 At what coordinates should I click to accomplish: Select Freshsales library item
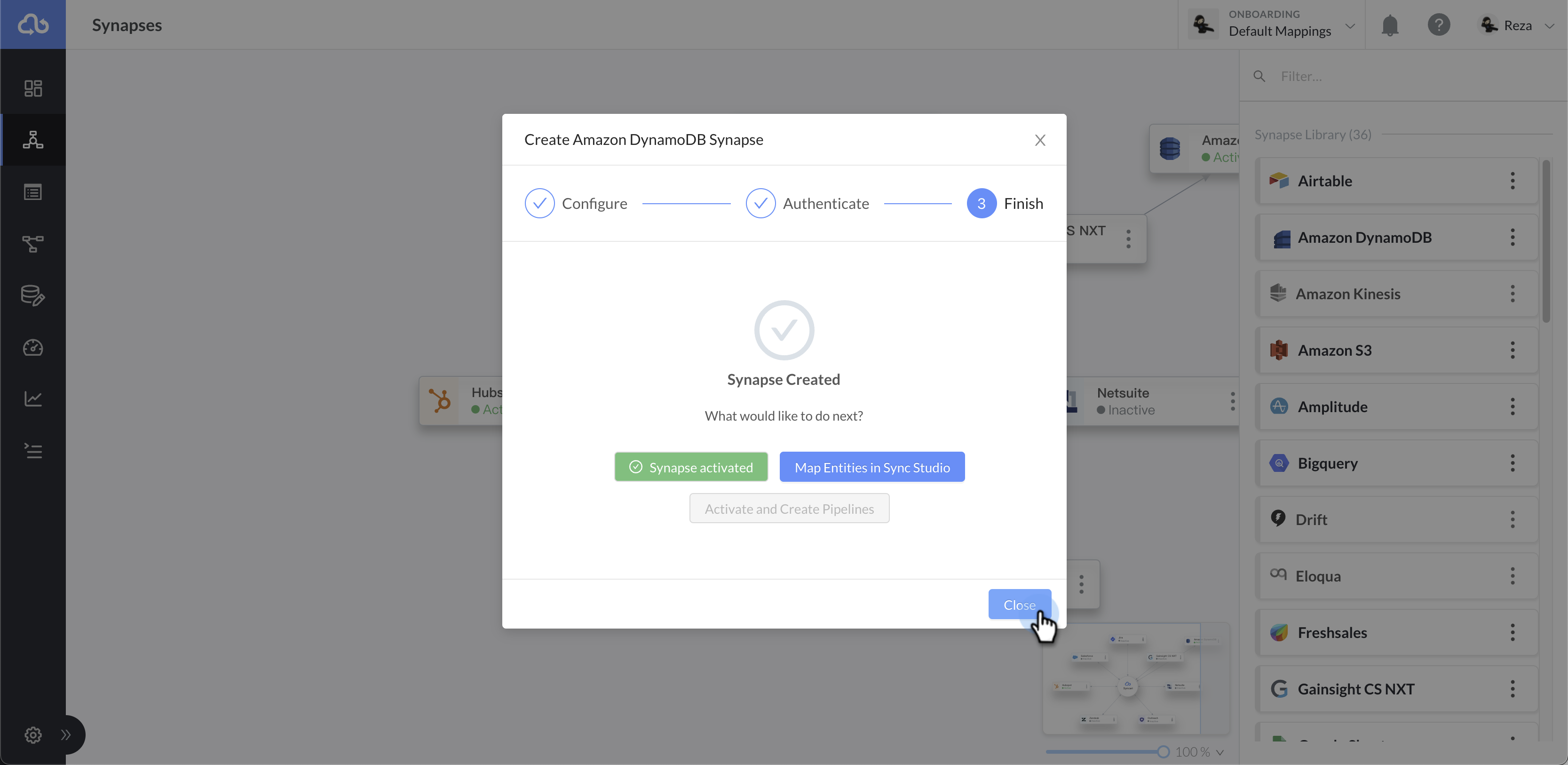click(1396, 632)
